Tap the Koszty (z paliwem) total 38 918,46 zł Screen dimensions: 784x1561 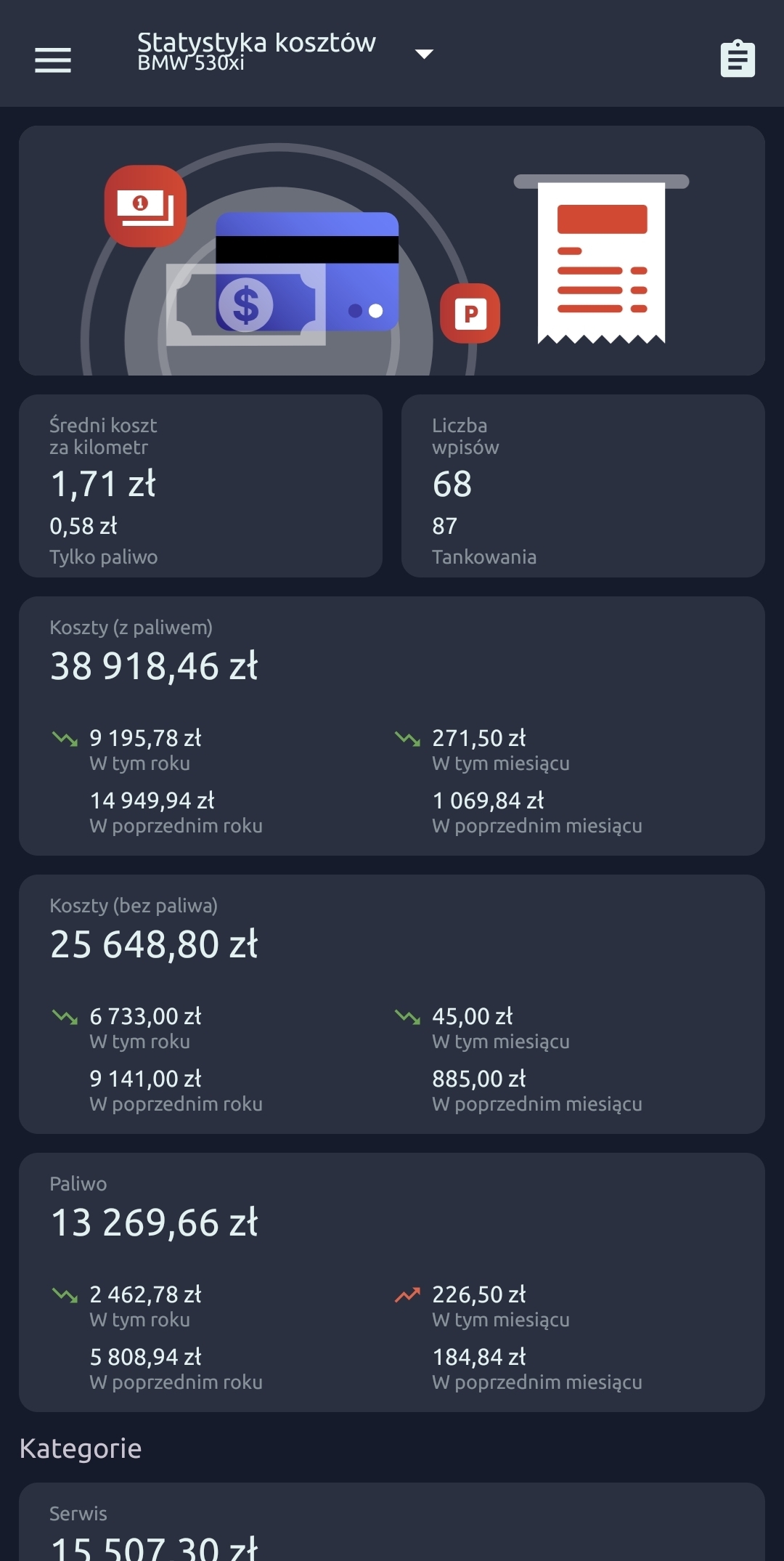(x=154, y=666)
